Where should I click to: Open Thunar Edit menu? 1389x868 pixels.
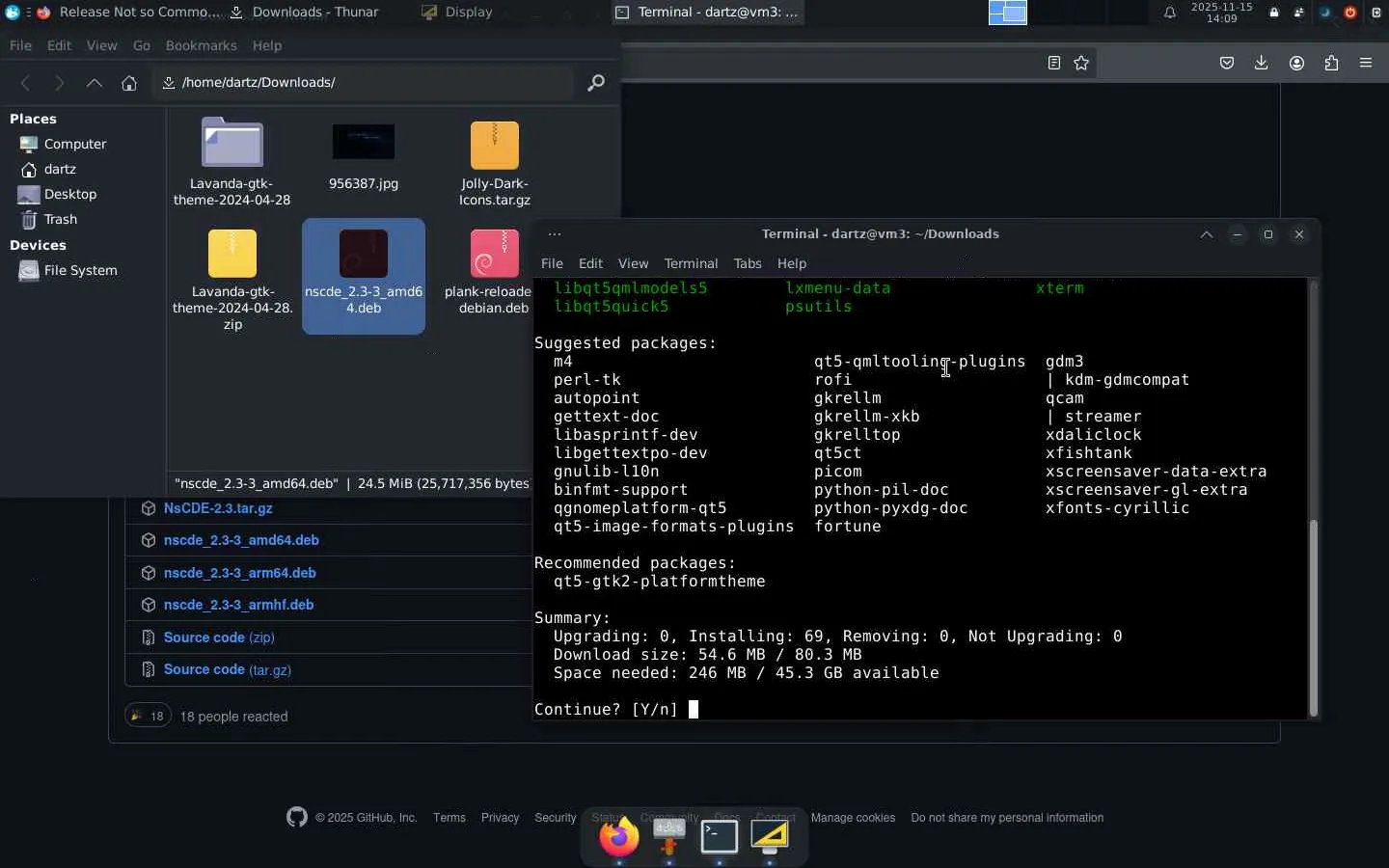59,45
